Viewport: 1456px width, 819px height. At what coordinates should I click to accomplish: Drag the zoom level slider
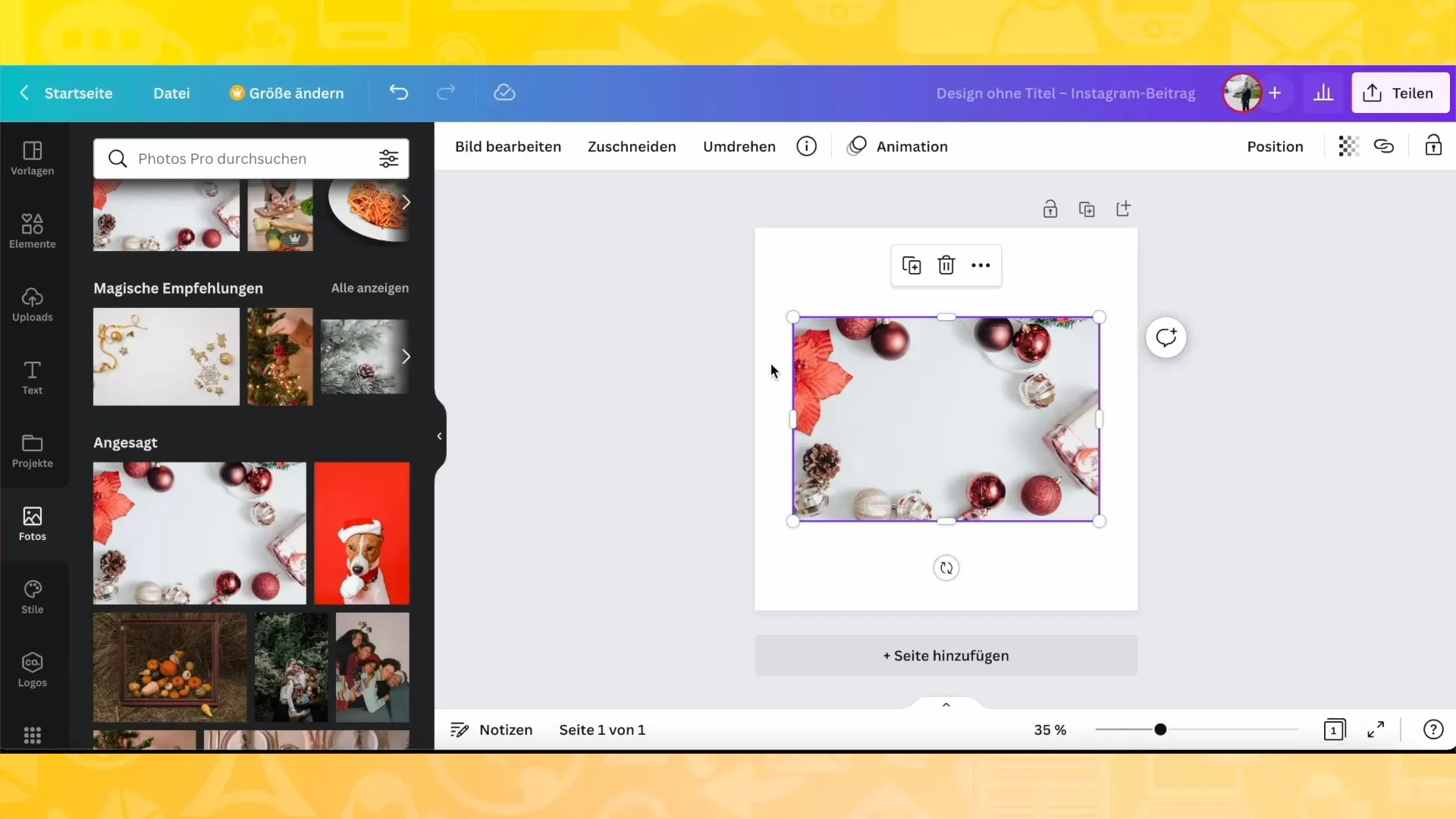(1160, 729)
